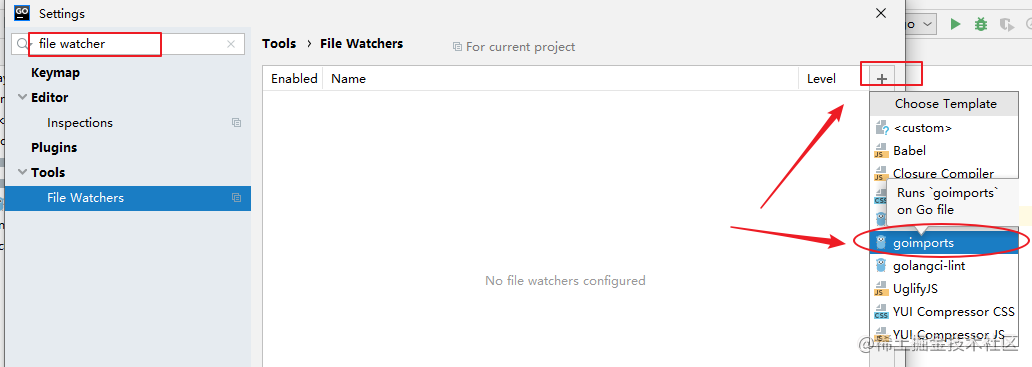This screenshot has width=1032, height=367.
Task: Click the run with coverage icon
Action: [1006, 24]
